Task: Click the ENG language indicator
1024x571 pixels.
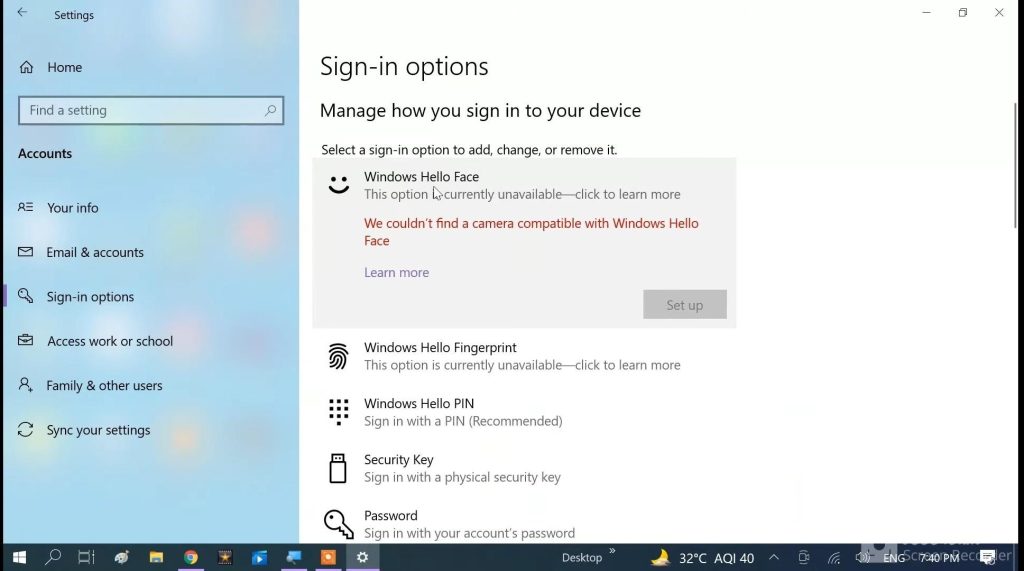Action: pyautogui.click(x=894, y=558)
